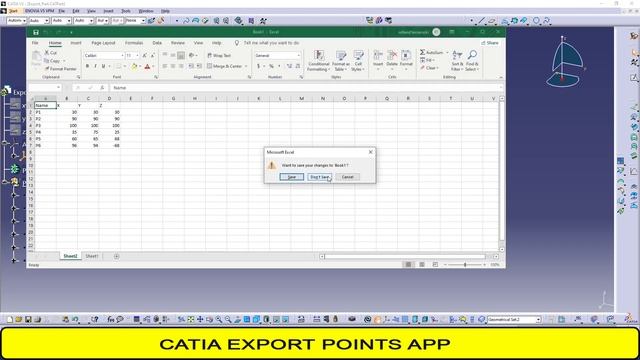The image size is (640, 360).
Task: Open the Merge & Center dropdown arrow
Action: pyautogui.click(x=246, y=66)
